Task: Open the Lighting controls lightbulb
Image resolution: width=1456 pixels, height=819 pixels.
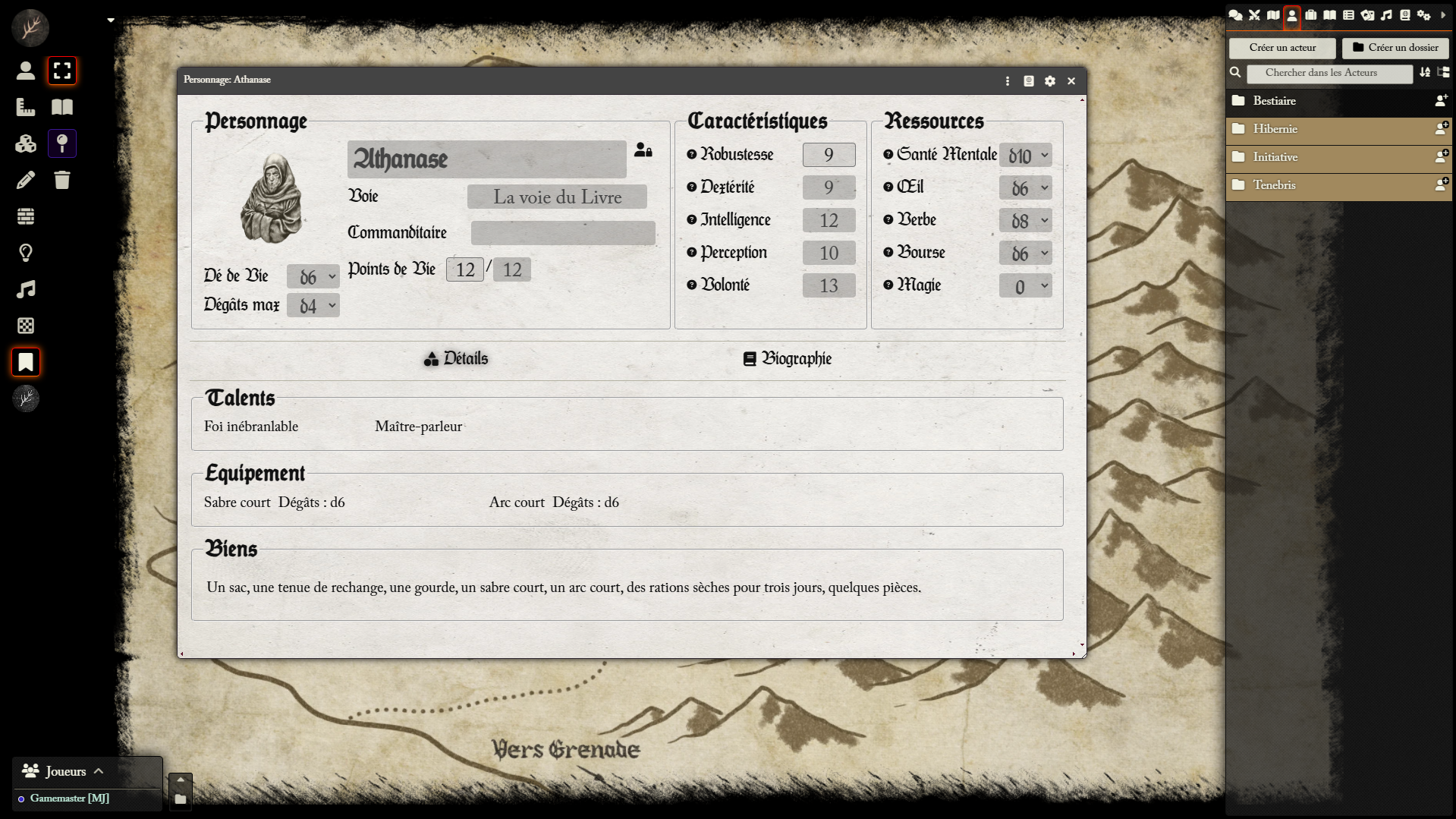Action: [x=26, y=254]
